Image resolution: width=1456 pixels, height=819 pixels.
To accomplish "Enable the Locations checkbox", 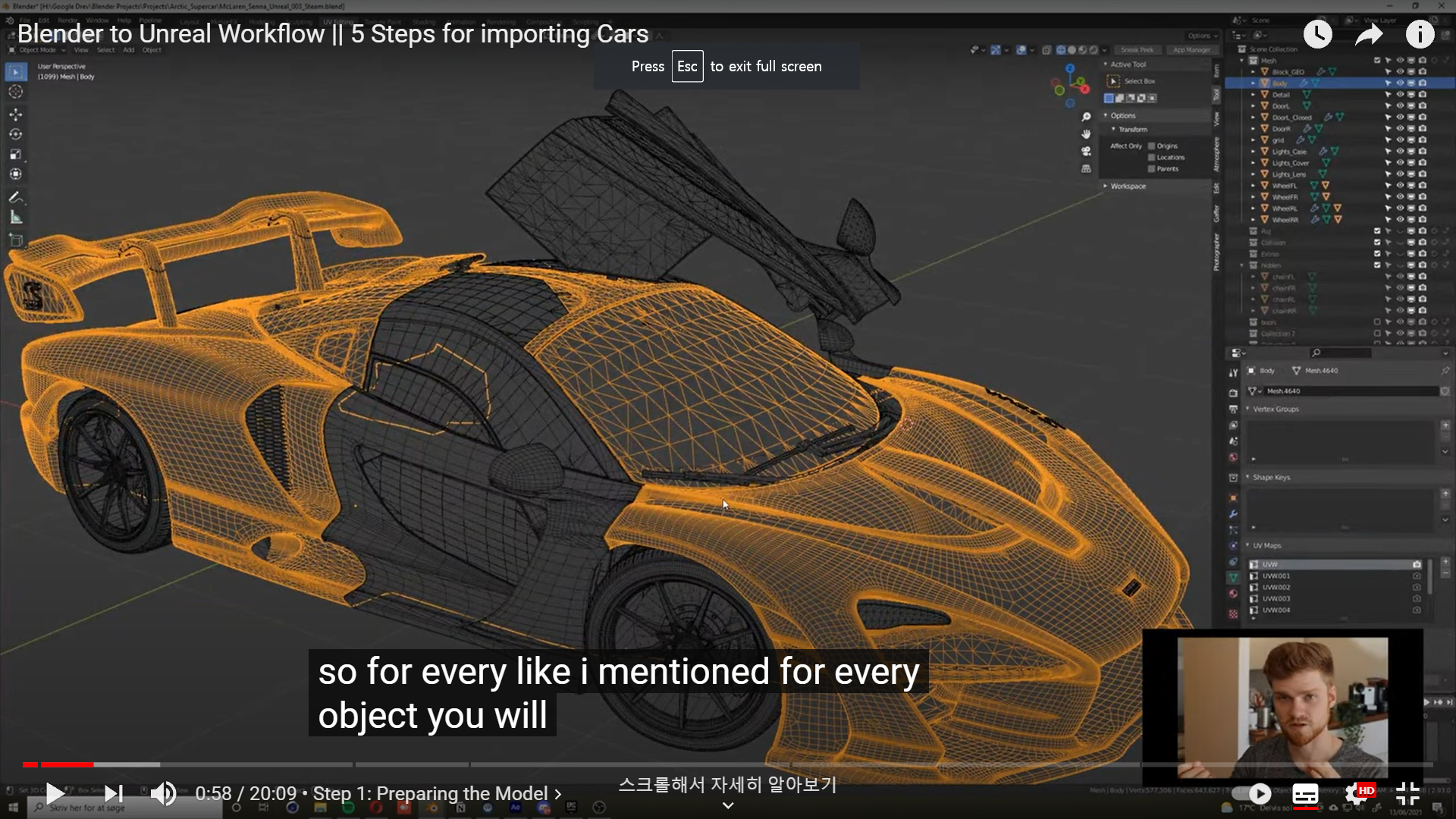I will click(1152, 157).
